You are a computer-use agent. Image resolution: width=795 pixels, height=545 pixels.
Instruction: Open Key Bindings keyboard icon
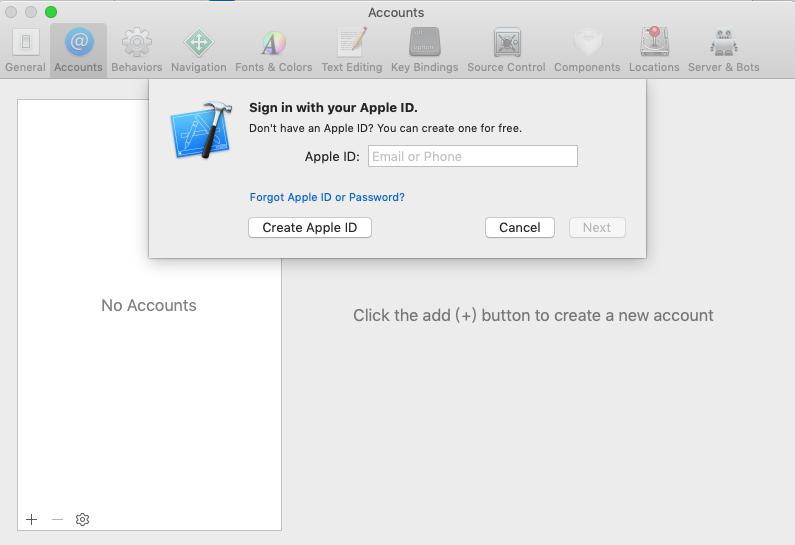(424, 42)
